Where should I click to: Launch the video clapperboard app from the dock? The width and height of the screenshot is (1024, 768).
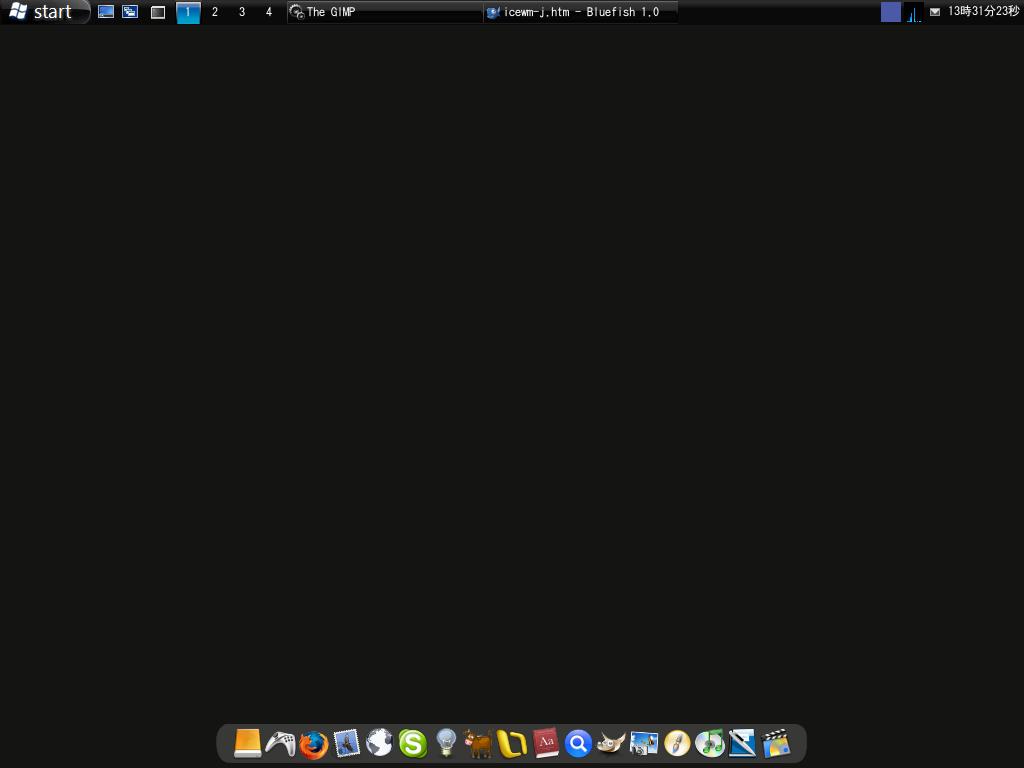[776, 743]
